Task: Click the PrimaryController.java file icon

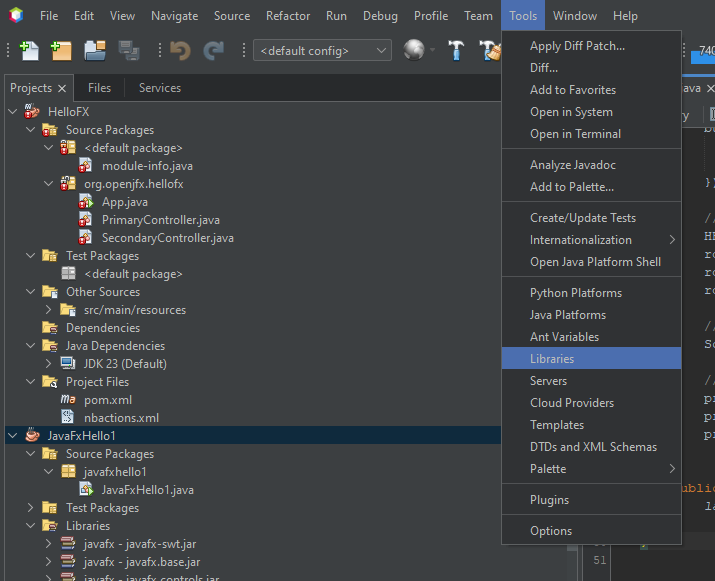Action: click(85, 219)
